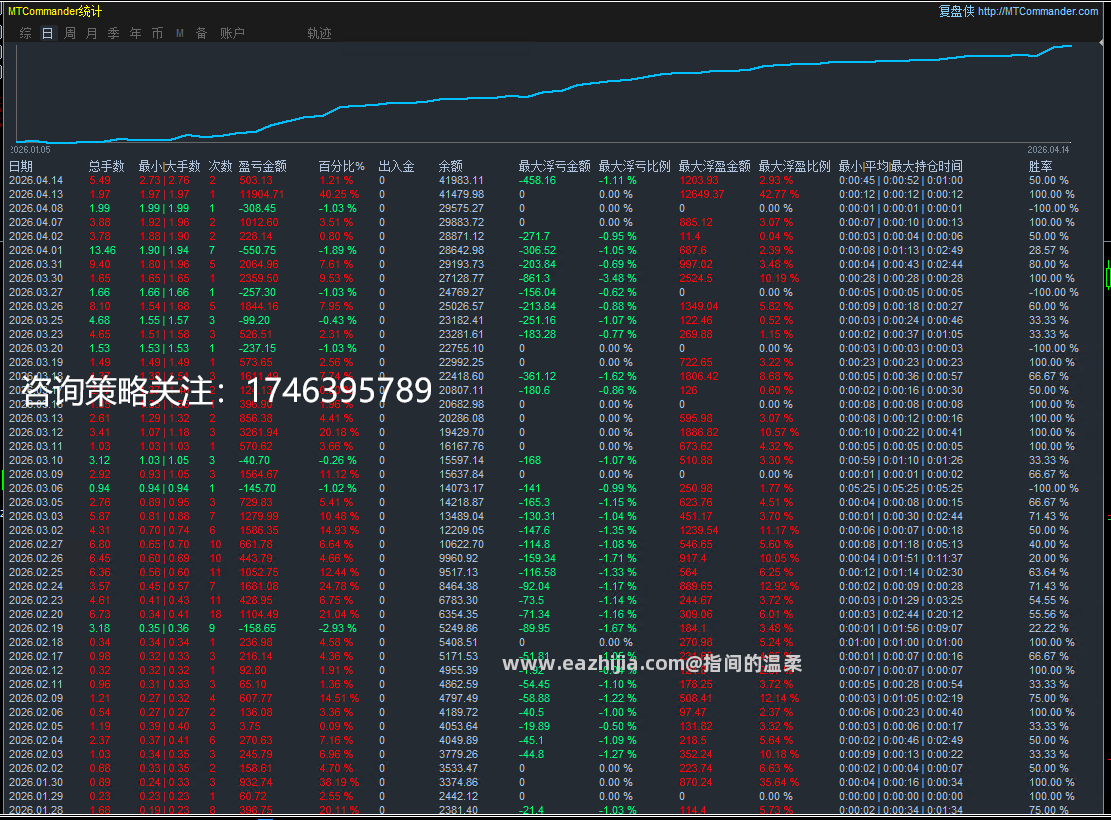Click the 2026.01.05 chart start date label

tap(30, 150)
